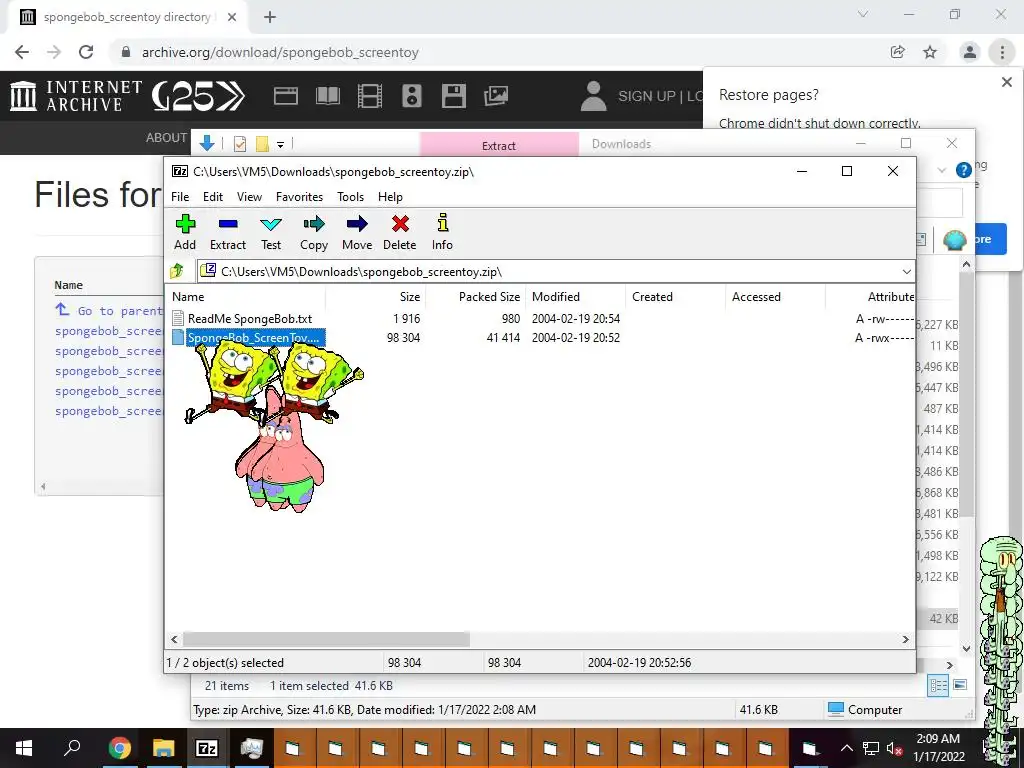Share this page icon in Chrome

[x=898, y=52]
